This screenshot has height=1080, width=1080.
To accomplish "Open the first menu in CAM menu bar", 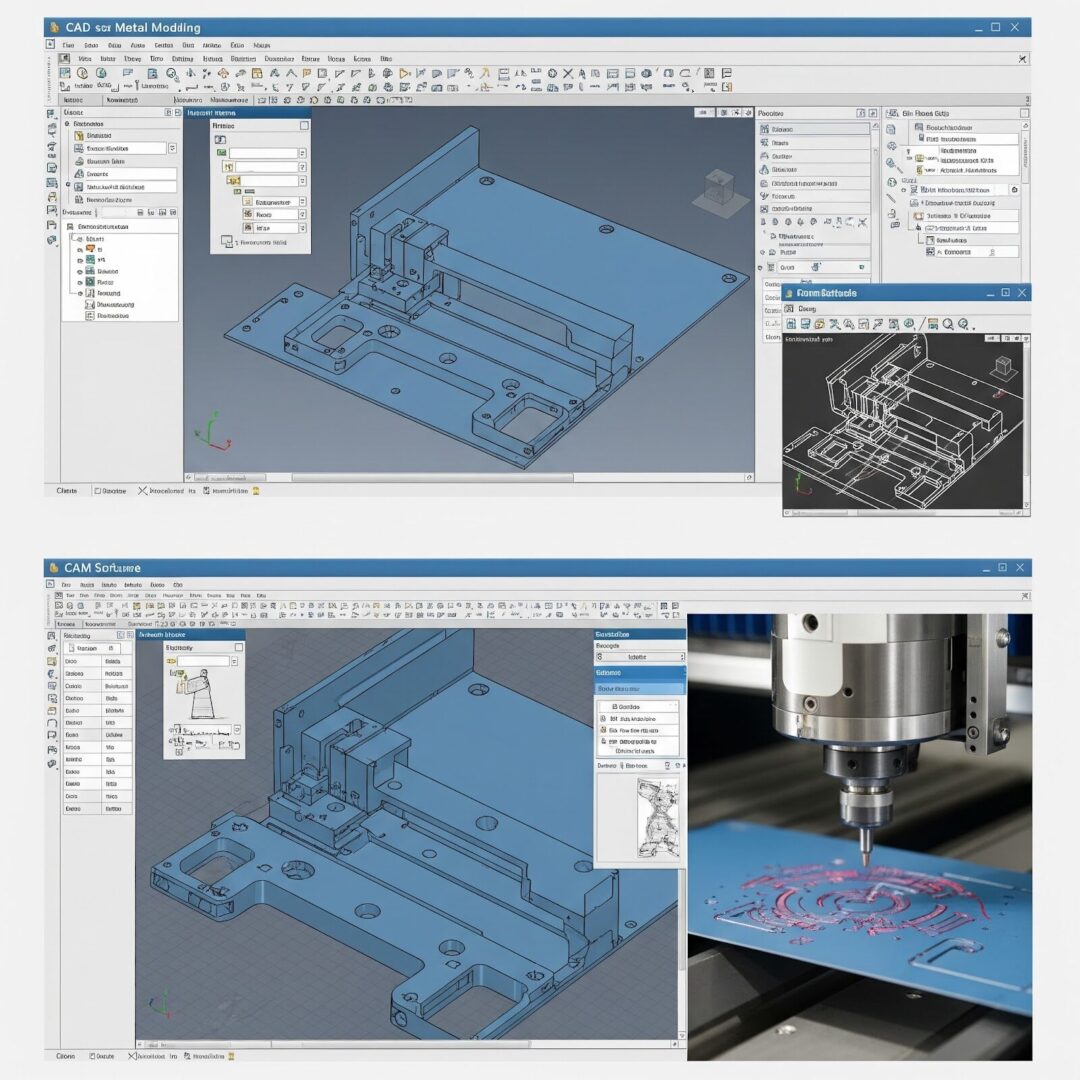I will (x=65, y=583).
